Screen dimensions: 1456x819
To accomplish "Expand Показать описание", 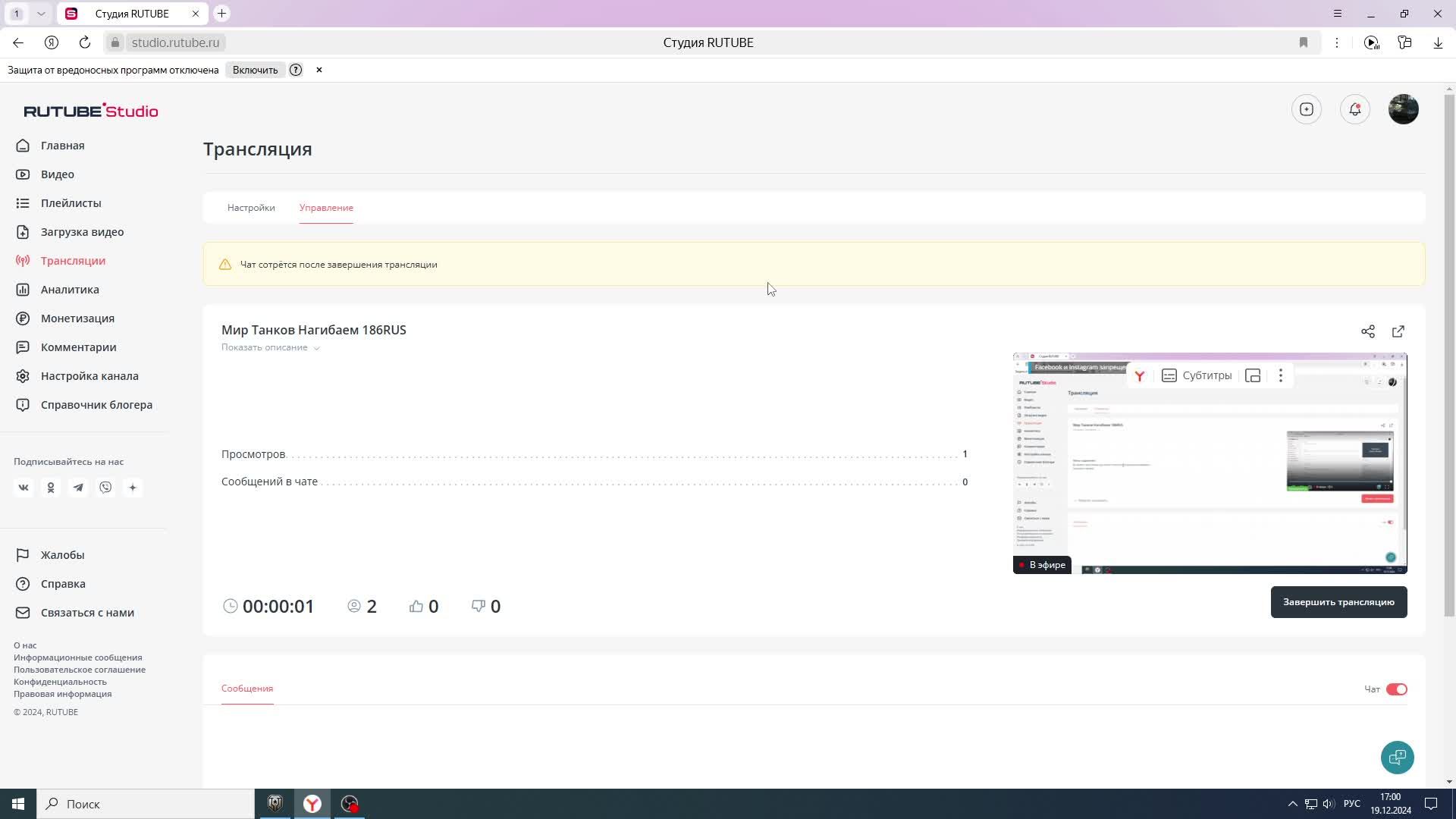I will coord(270,347).
